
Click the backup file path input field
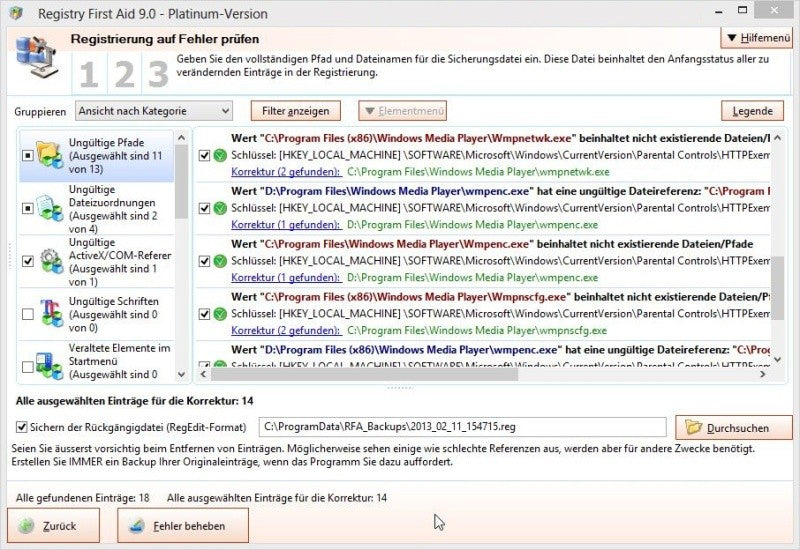tap(463, 427)
